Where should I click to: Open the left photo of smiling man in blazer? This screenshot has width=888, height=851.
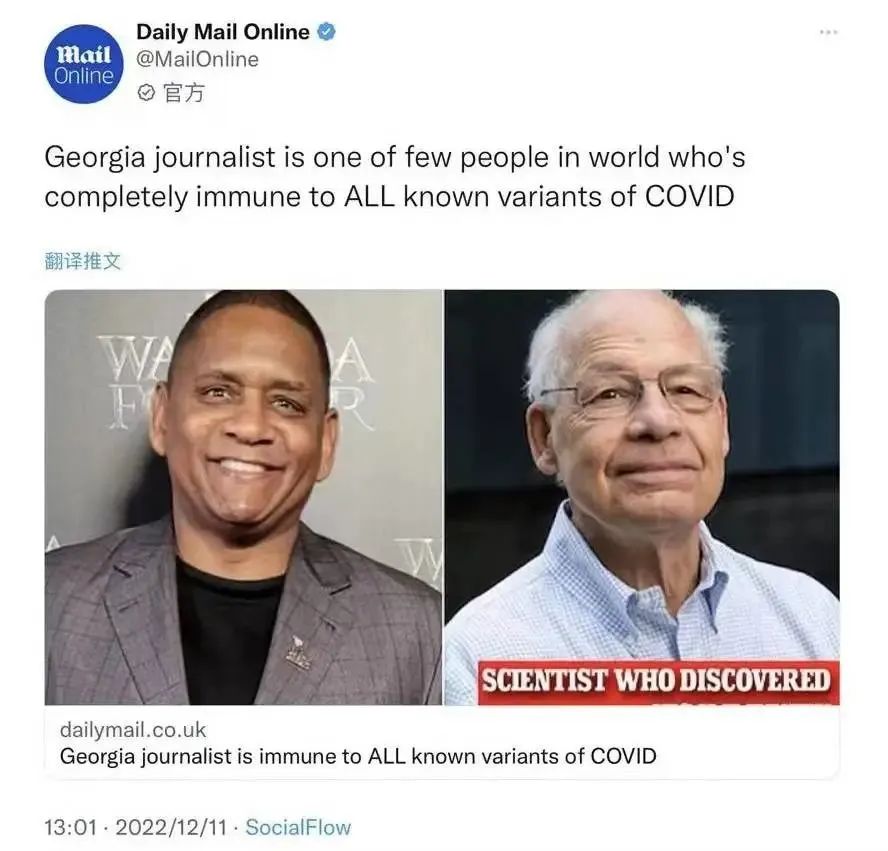tap(244, 497)
